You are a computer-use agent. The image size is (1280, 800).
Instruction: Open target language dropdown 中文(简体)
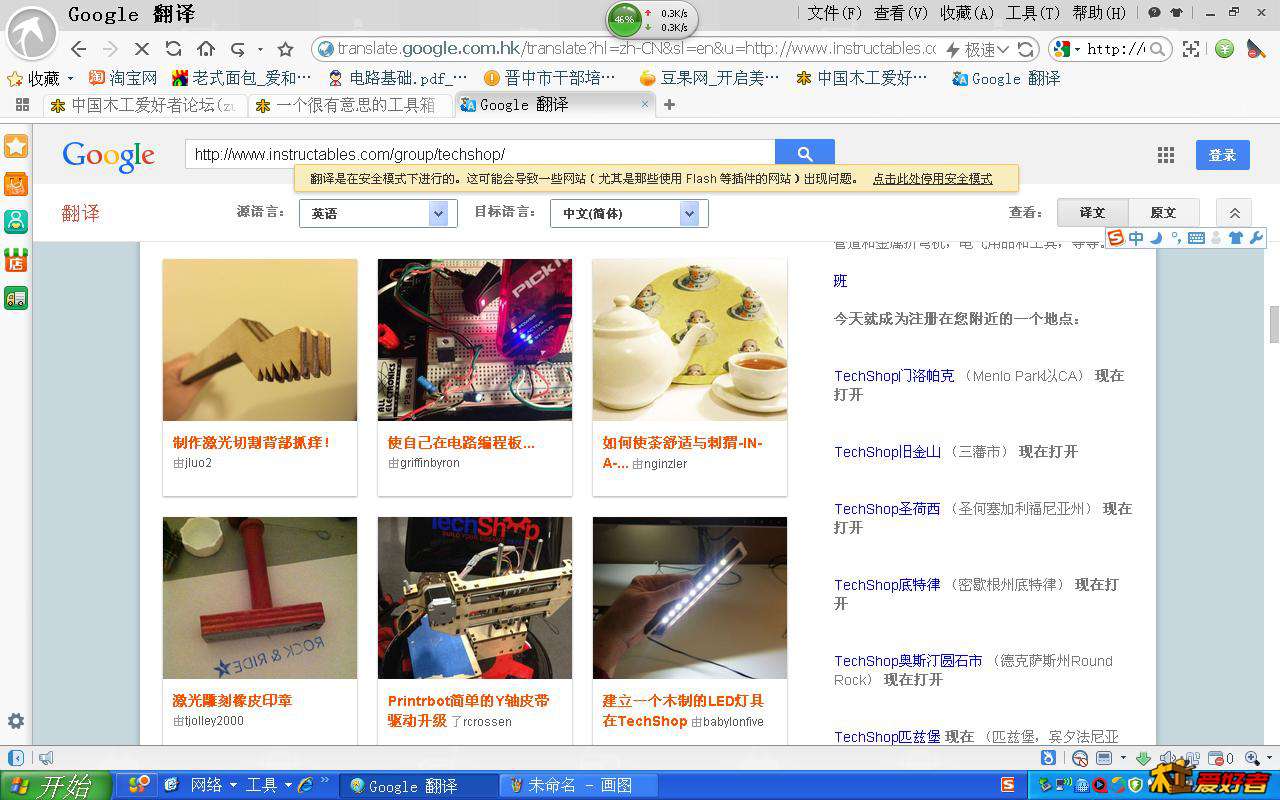(x=629, y=213)
